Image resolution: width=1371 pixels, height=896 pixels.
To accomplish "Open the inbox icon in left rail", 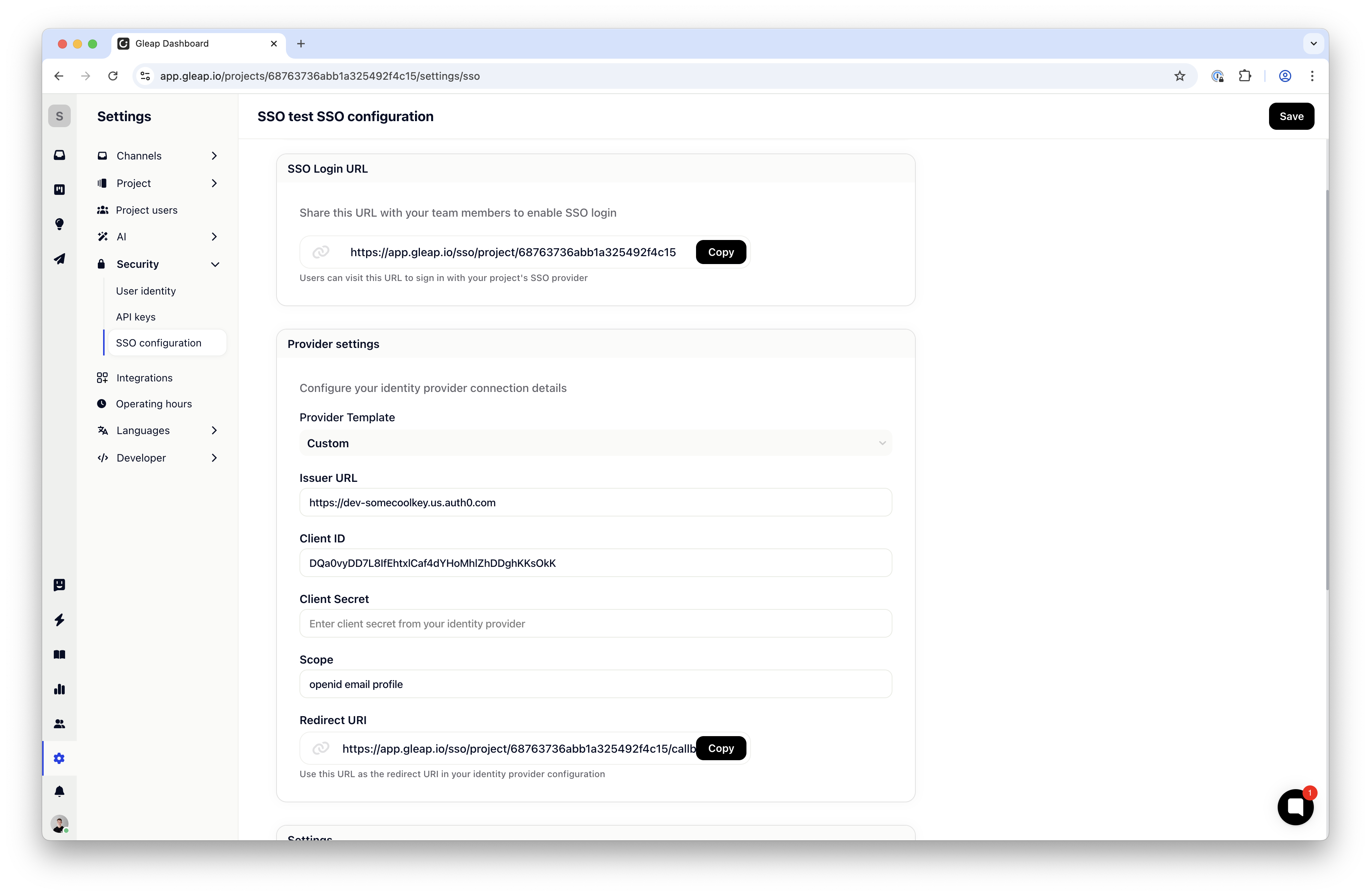I will 59,155.
